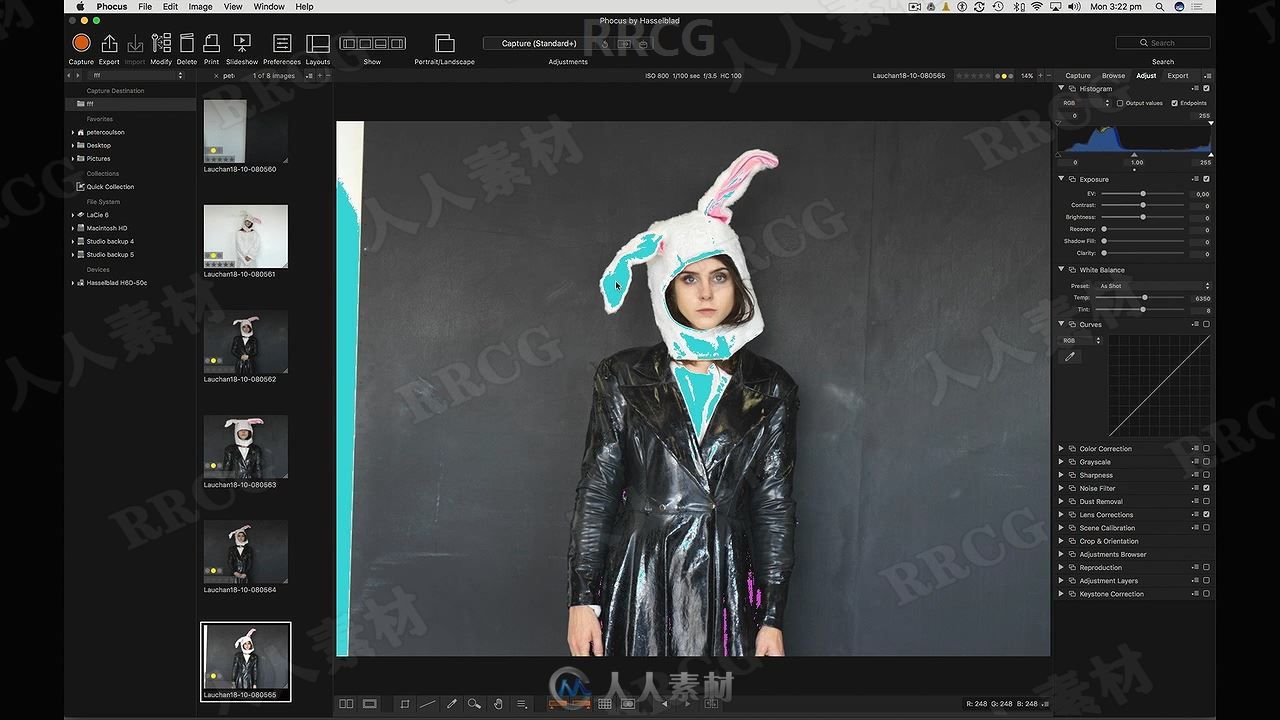Disable the Exposure tool checkbox
This screenshot has width=1280, height=720.
coord(1206,179)
